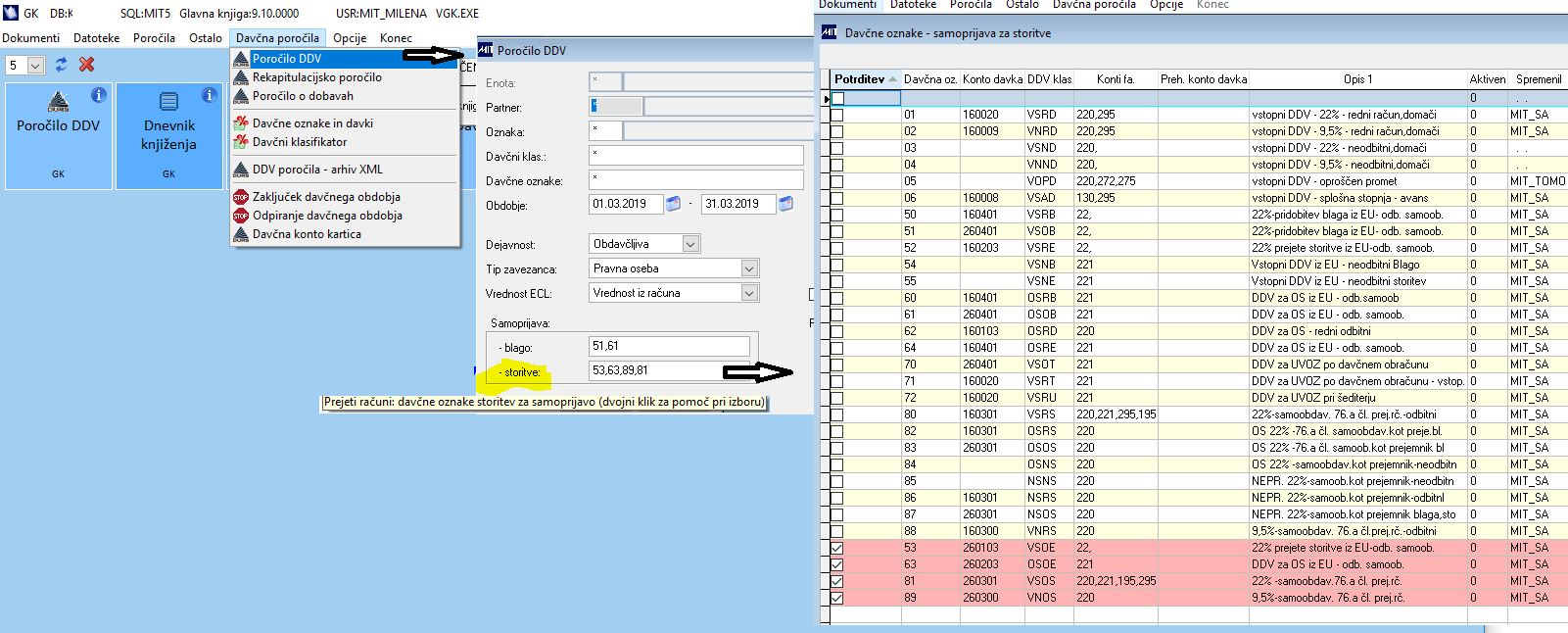The width and height of the screenshot is (1568, 633).
Task: Untick the checkbox for row 53
Action: point(837,548)
